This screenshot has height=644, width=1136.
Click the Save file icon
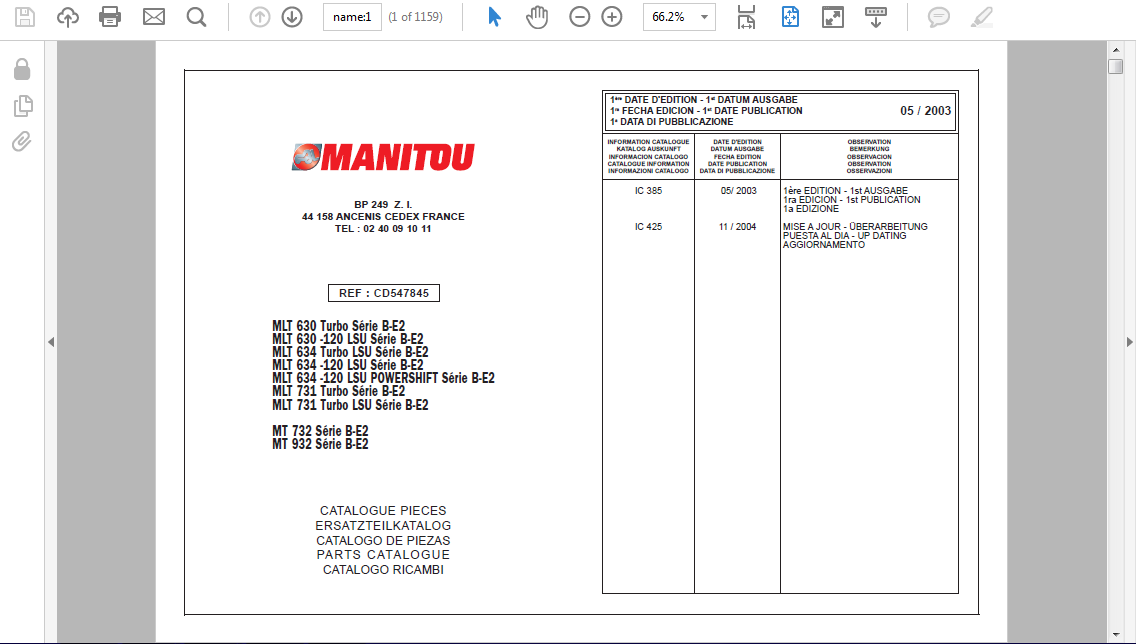point(25,17)
